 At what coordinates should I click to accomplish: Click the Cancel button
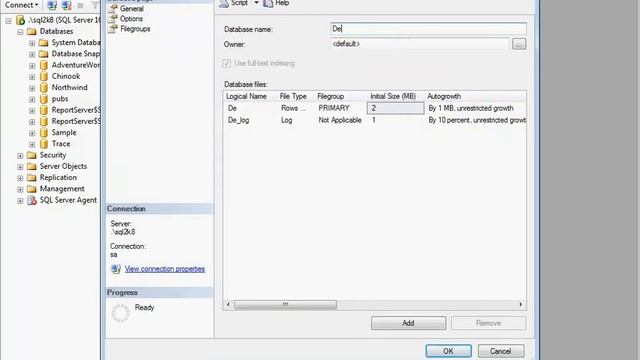pos(501,351)
